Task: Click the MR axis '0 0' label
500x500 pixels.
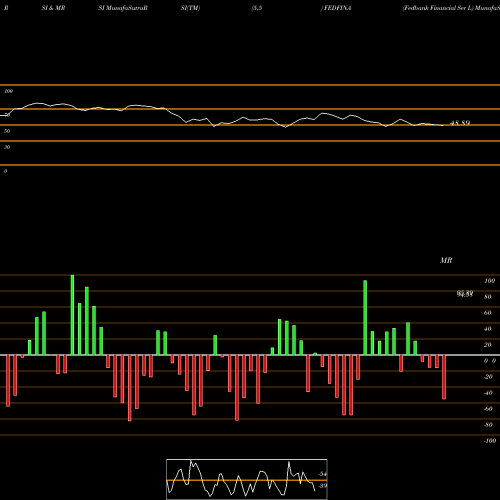Action: tap(490, 361)
